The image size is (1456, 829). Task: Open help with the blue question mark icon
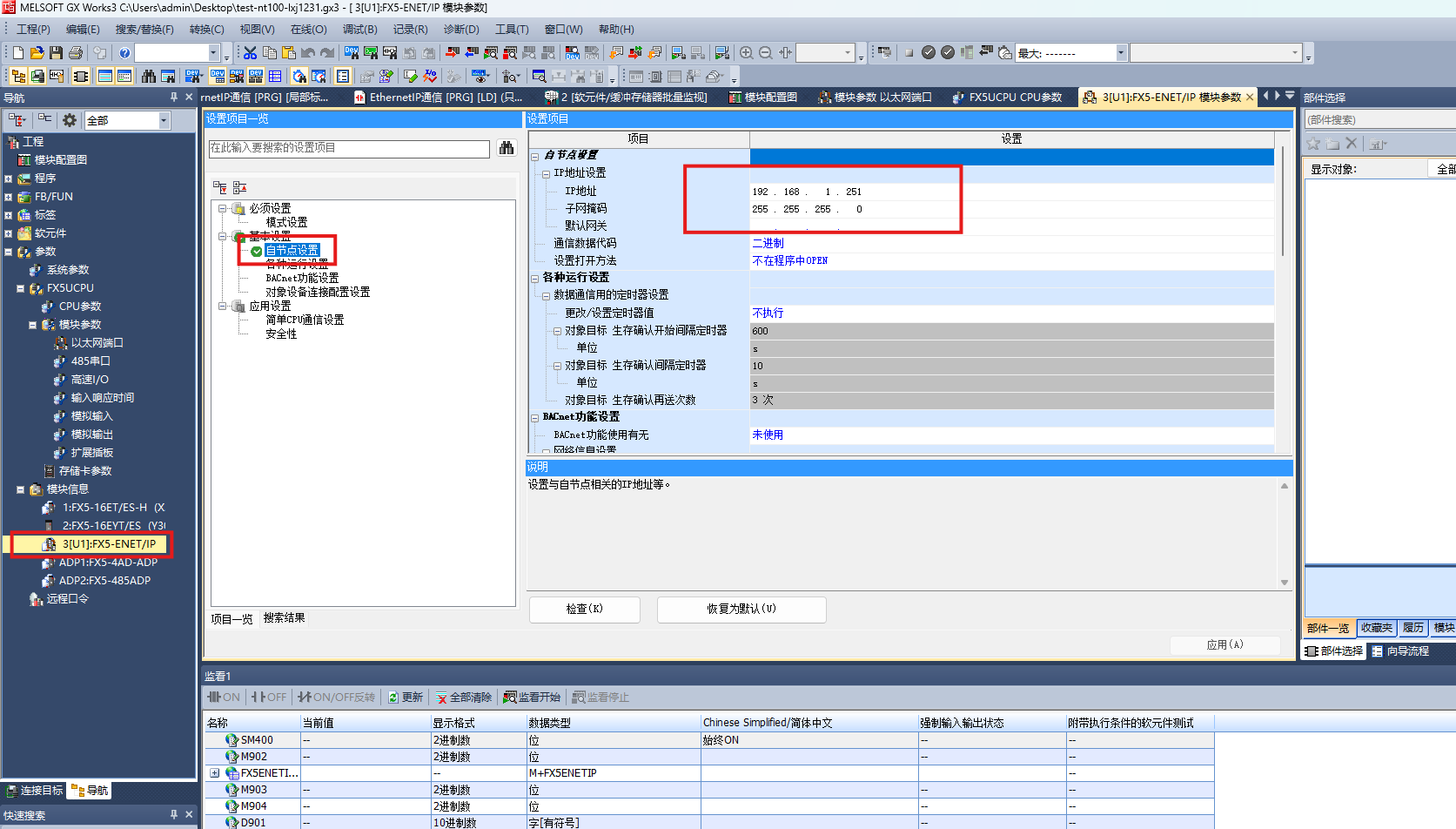point(124,53)
